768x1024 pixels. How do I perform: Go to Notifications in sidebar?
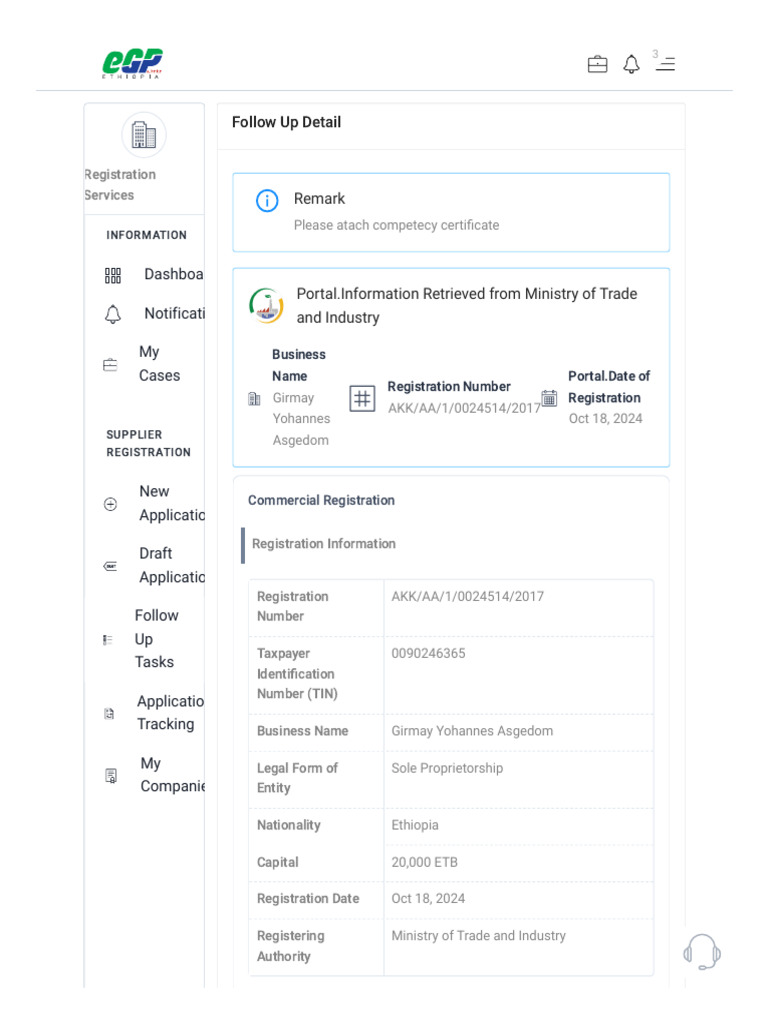173,313
